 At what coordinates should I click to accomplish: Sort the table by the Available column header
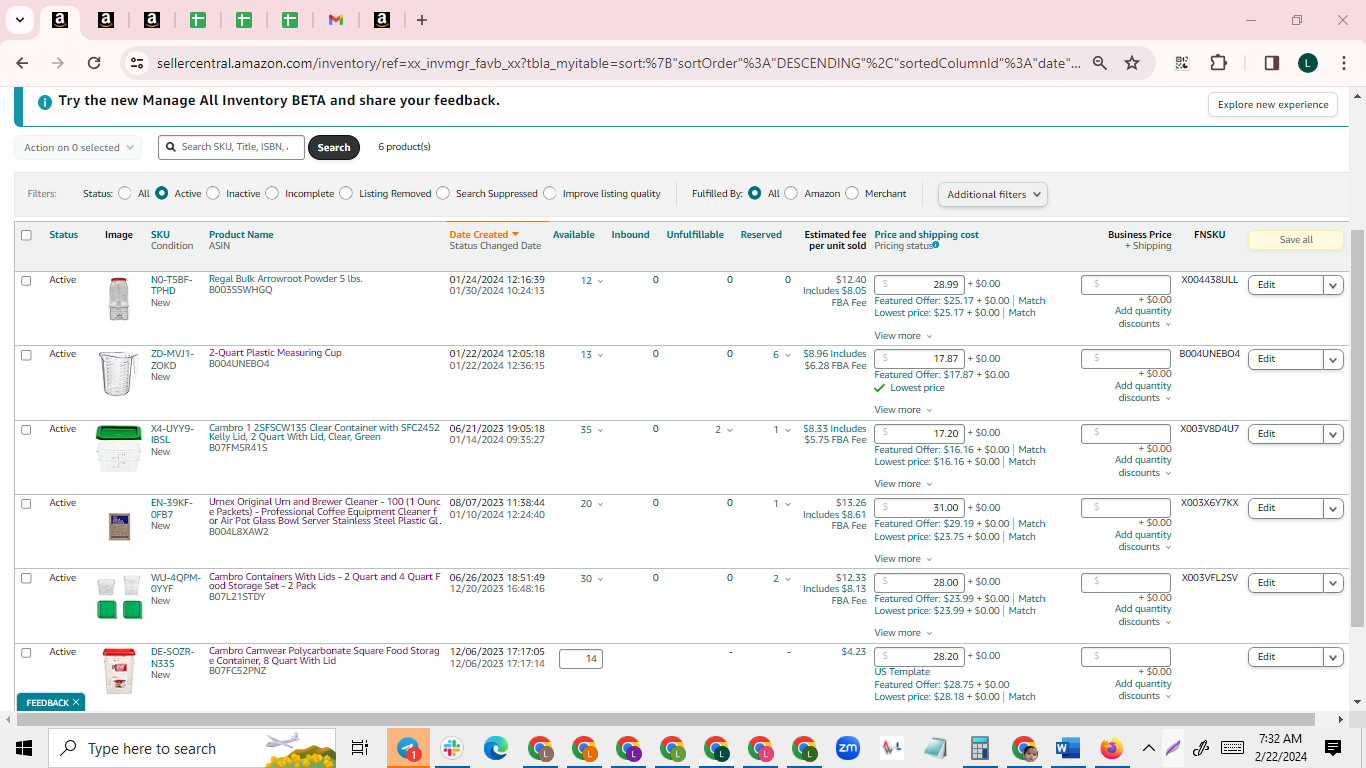click(574, 235)
